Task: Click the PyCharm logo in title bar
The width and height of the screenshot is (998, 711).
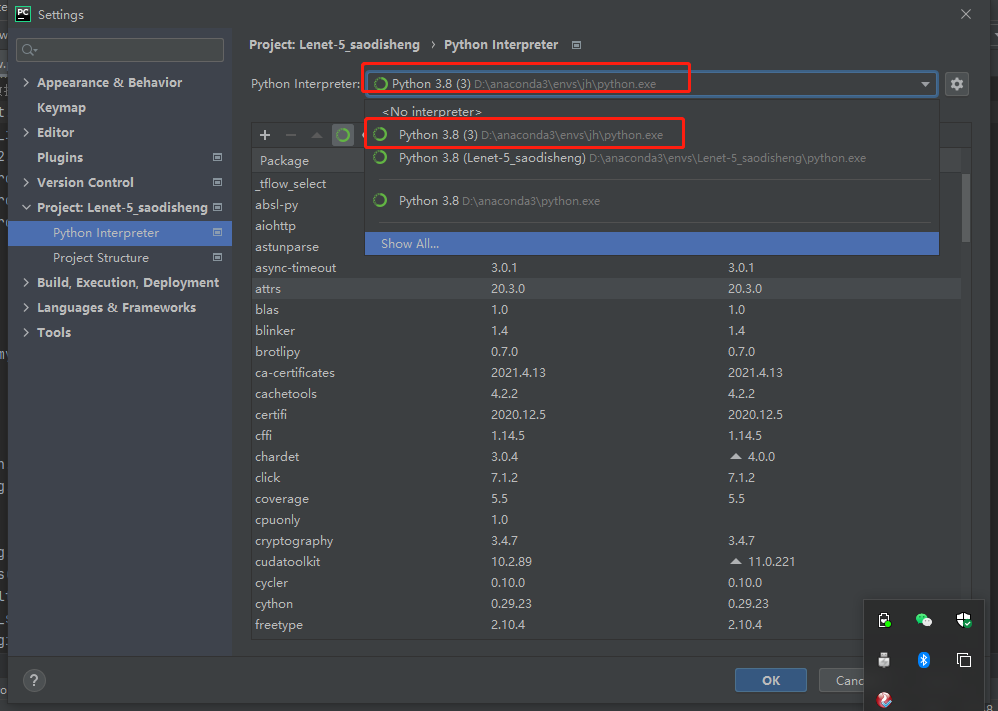Action: (x=23, y=14)
